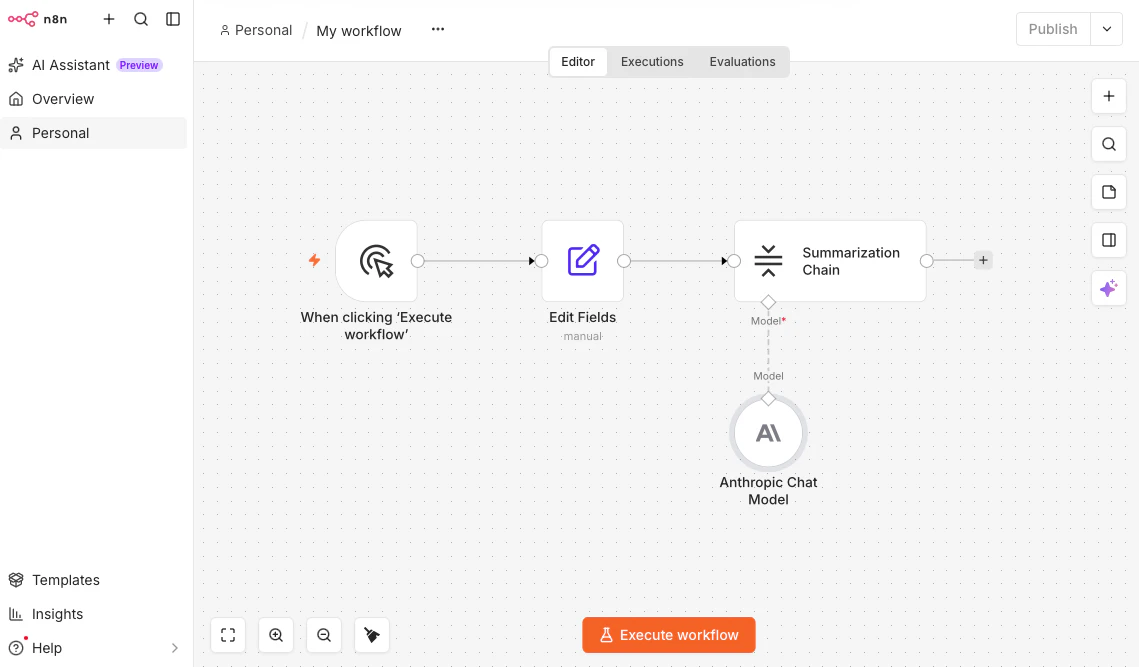Click the trigger node output connector

point(418,261)
